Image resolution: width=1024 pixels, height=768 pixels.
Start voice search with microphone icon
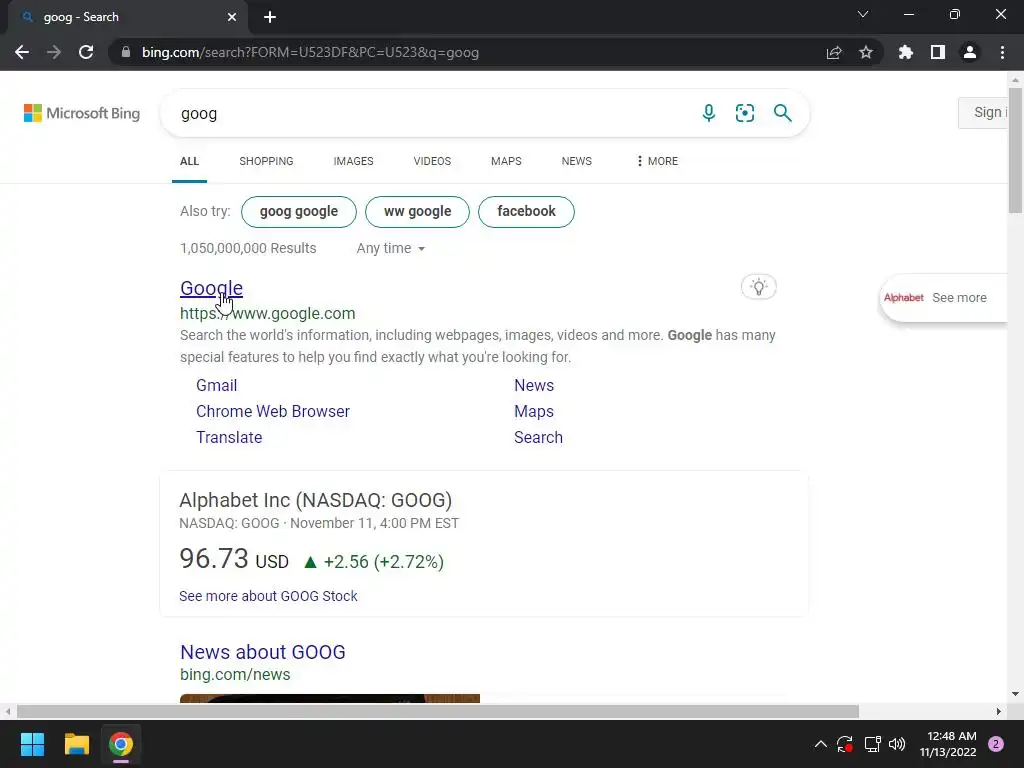pyautogui.click(x=709, y=113)
